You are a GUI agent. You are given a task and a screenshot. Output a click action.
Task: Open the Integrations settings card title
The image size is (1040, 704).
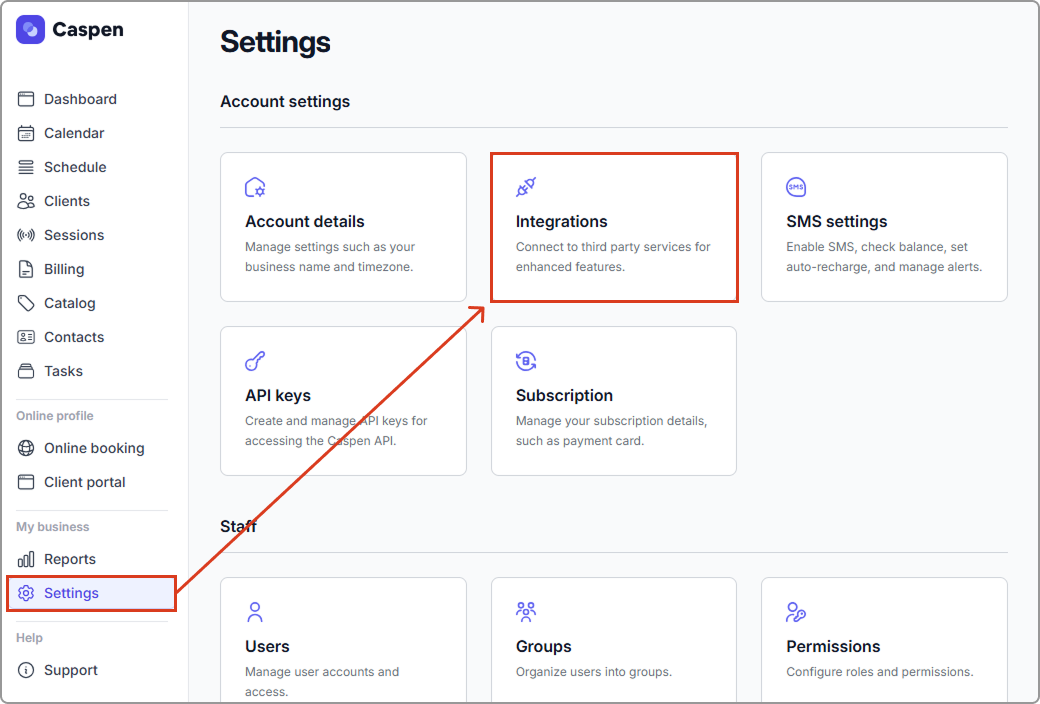pyautogui.click(x=561, y=221)
